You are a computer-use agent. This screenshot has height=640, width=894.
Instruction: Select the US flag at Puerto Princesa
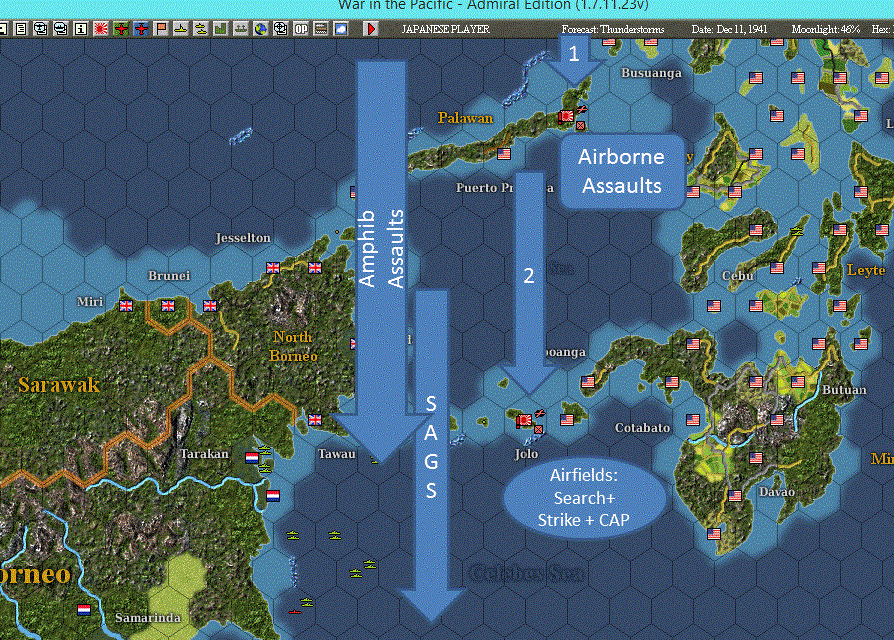coord(503,154)
